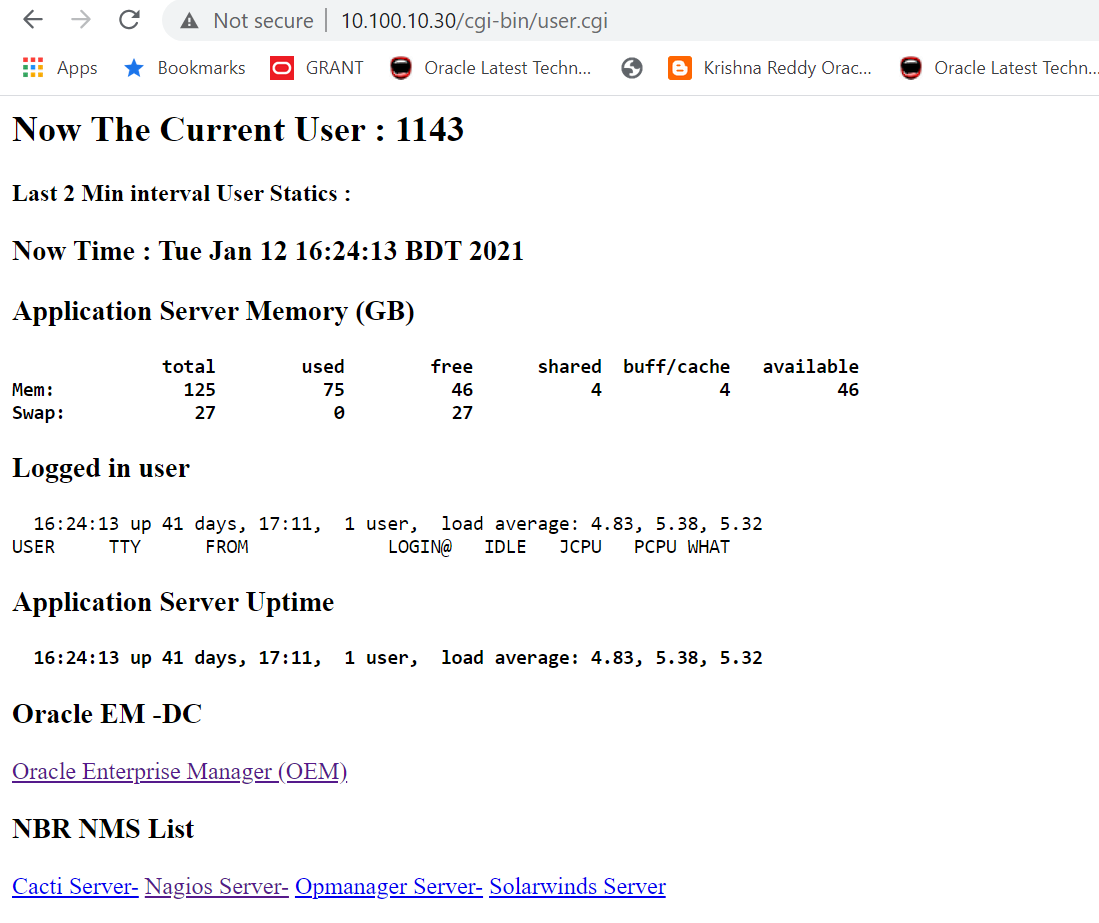Click the Not secure label
Viewport: 1099px width, 923px height.
(x=264, y=21)
